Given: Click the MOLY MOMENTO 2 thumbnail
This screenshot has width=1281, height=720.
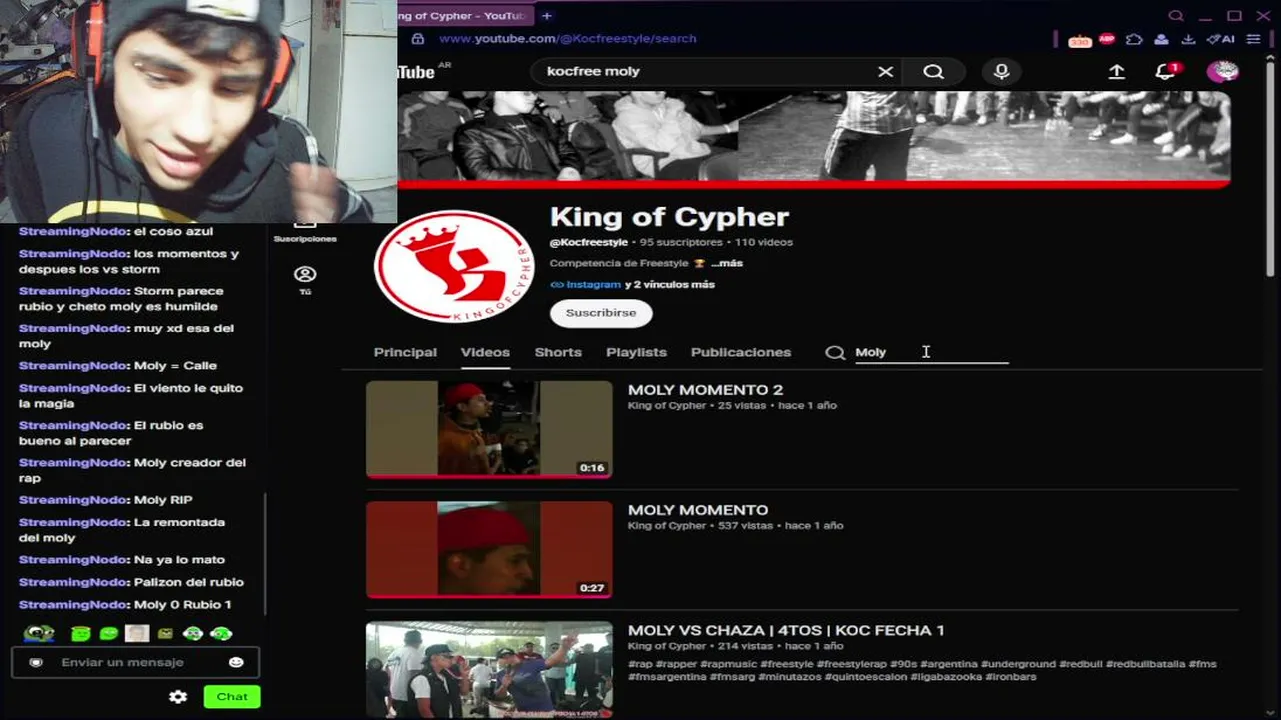Looking at the screenshot, I should 489,429.
